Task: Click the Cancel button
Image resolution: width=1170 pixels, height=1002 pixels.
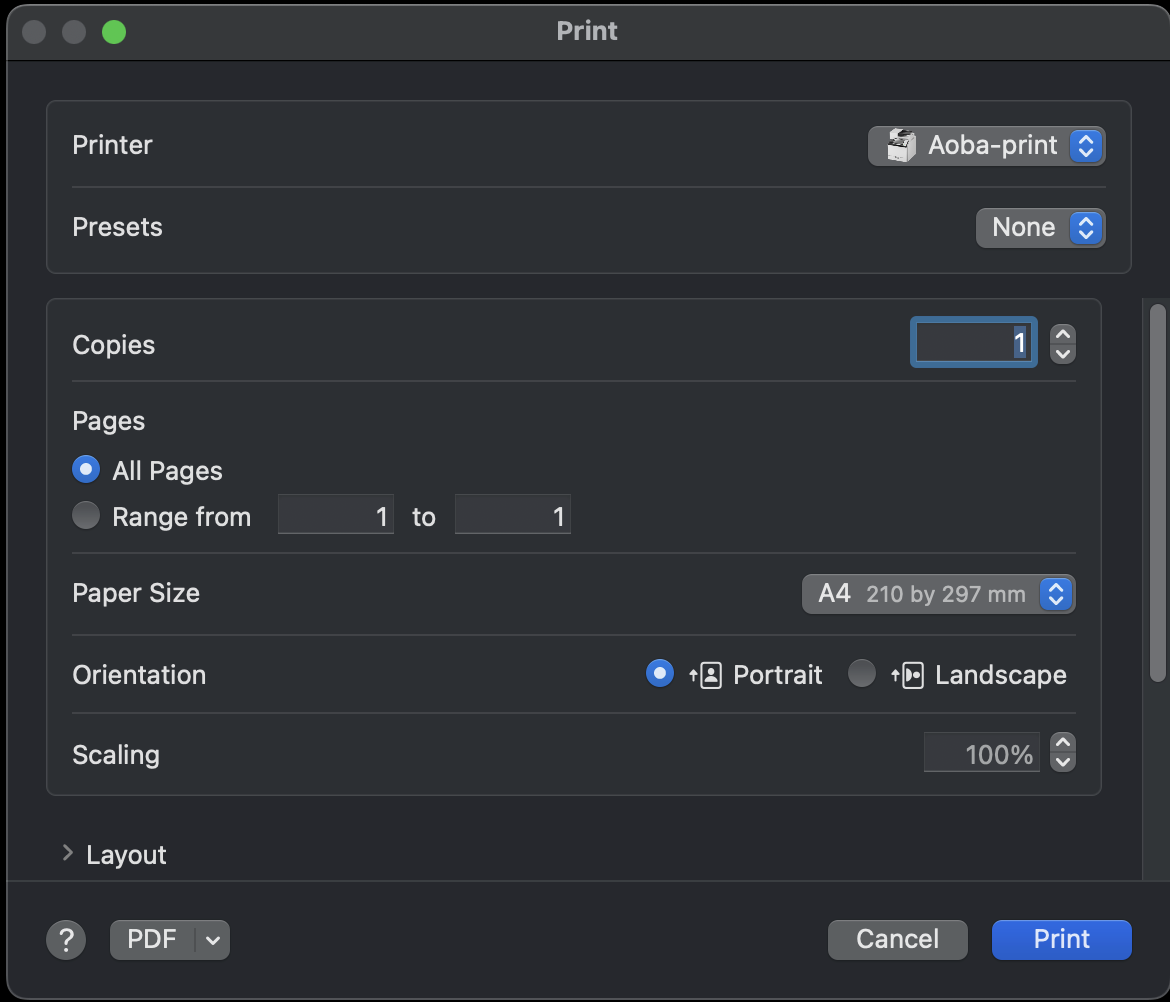Action: 897,940
